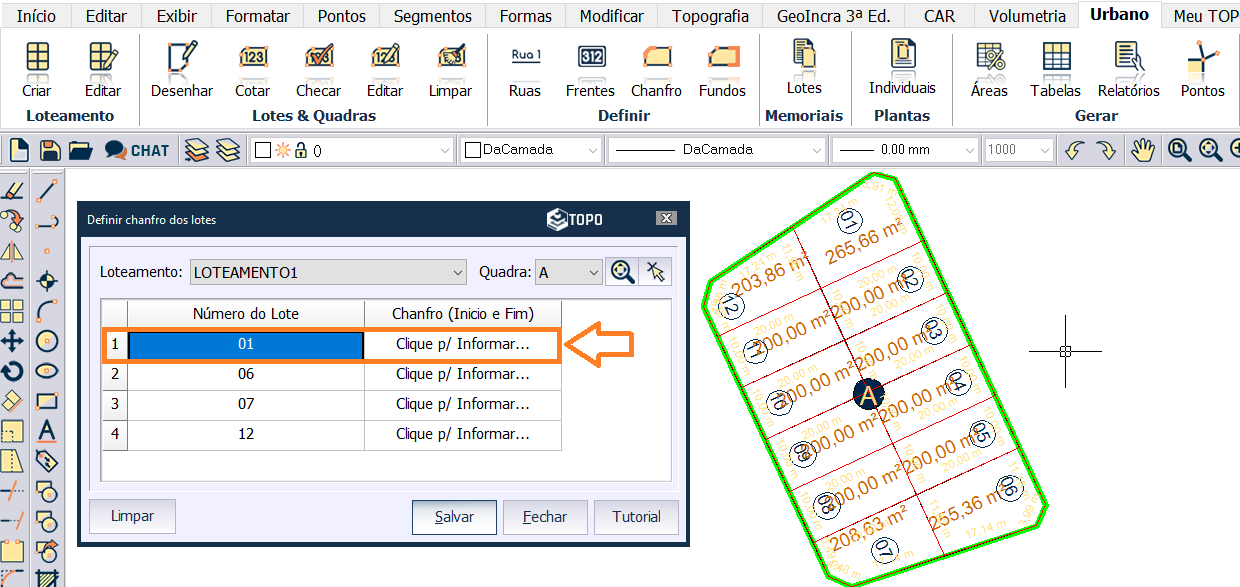Open the CHAT tool in the toolbar
This screenshot has height=587, width=1240.
[x=136, y=149]
